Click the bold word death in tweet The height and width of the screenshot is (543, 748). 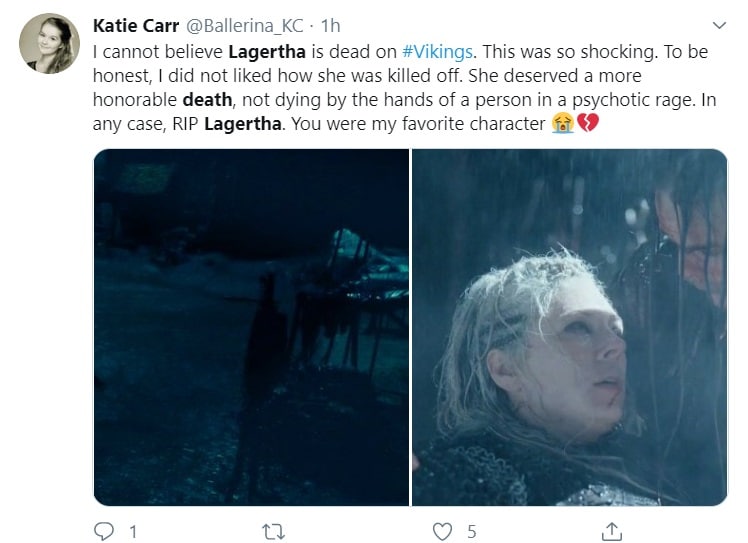pos(208,100)
